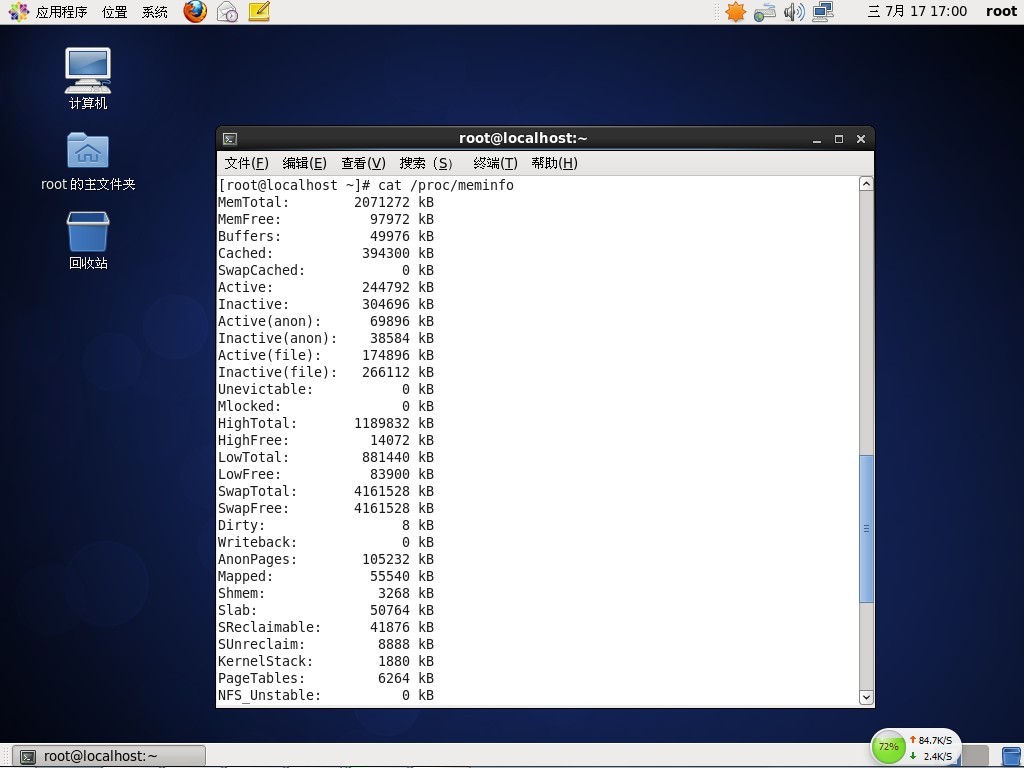Open the mail client panel icon

(x=227, y=11)
